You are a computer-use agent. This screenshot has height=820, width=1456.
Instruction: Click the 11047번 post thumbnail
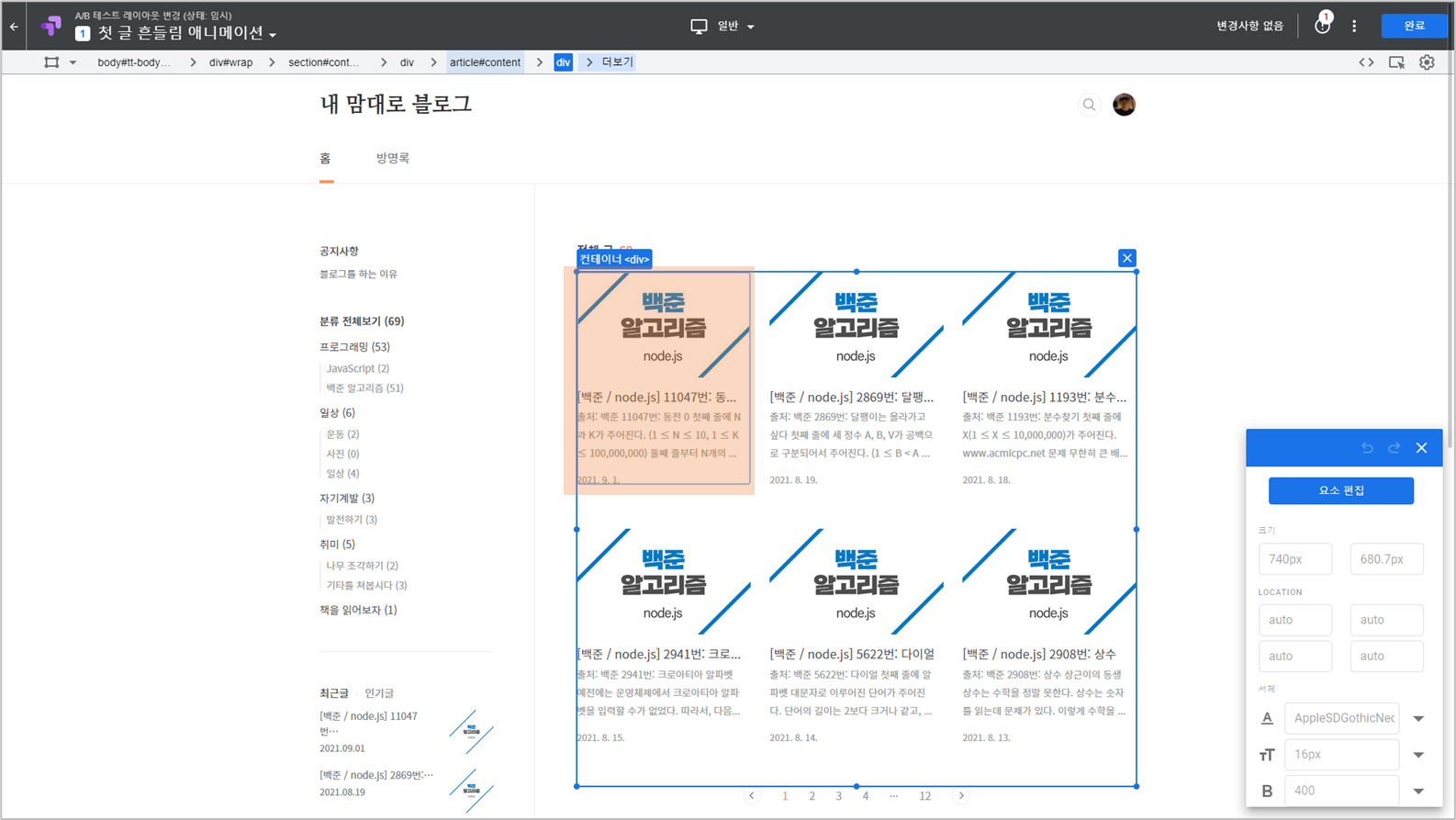(x=663, y=325)
